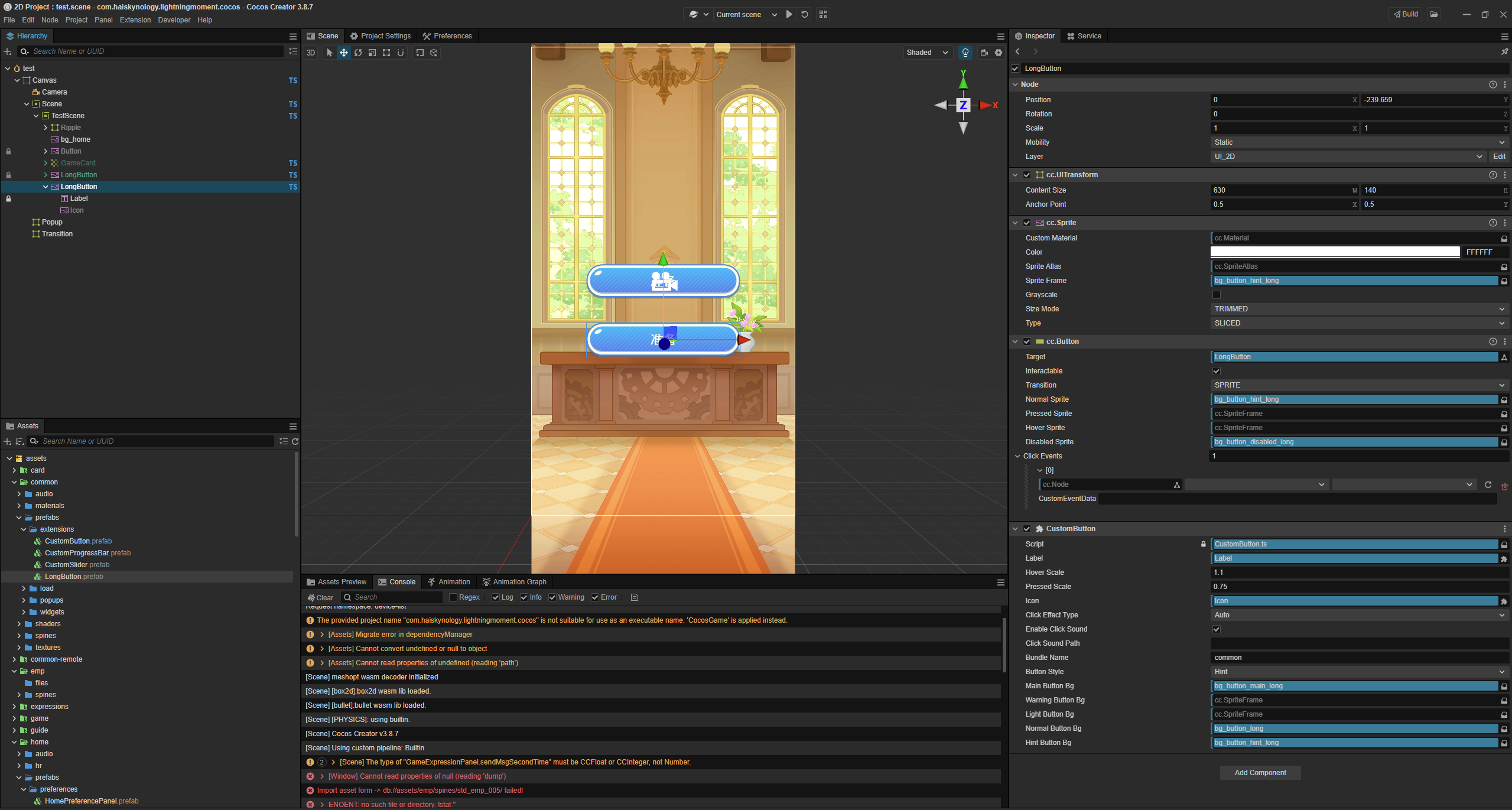Toggle the scene light bulb icon

point(965,53)
